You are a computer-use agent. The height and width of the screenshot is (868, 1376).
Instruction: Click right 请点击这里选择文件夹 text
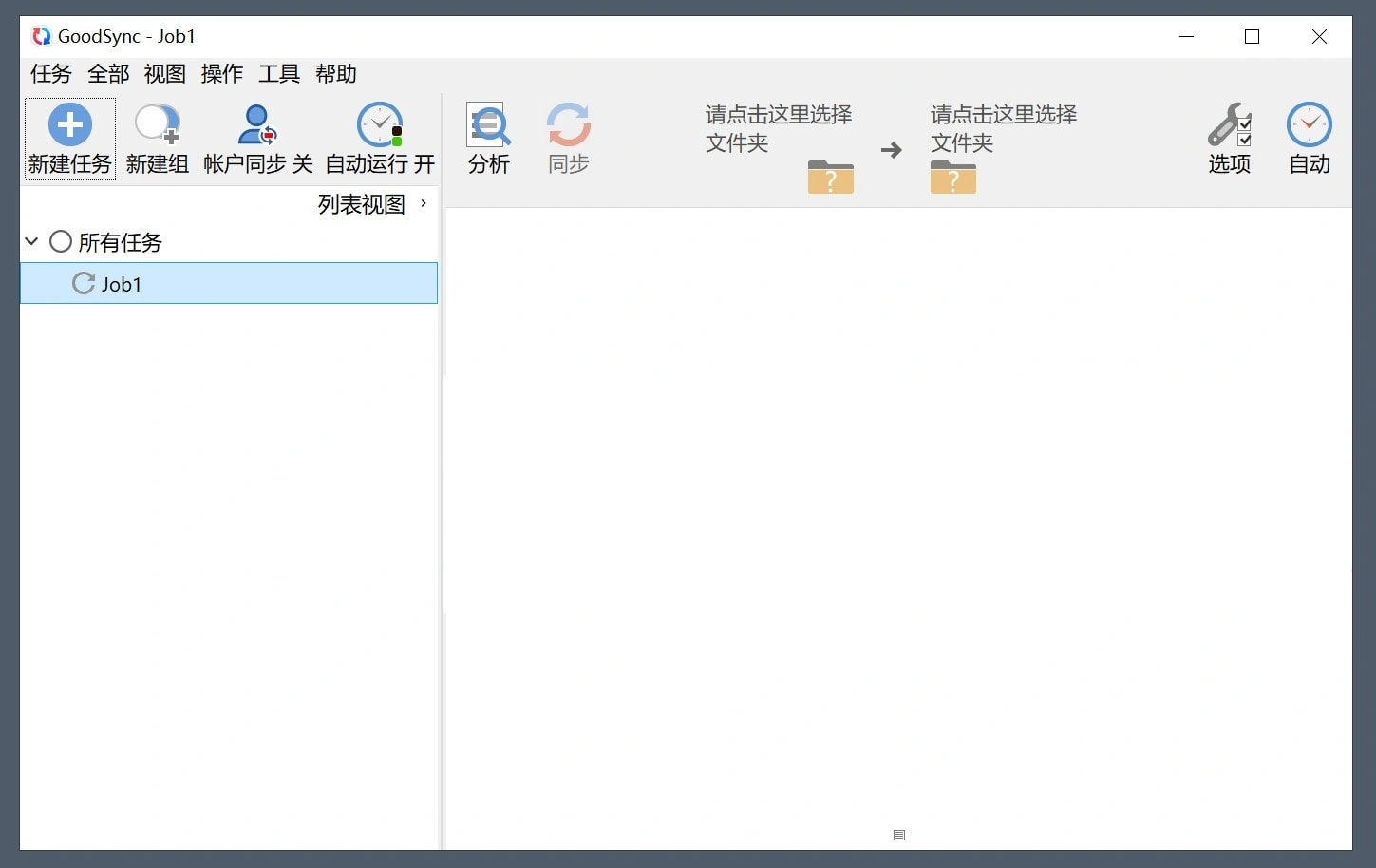1004,129
